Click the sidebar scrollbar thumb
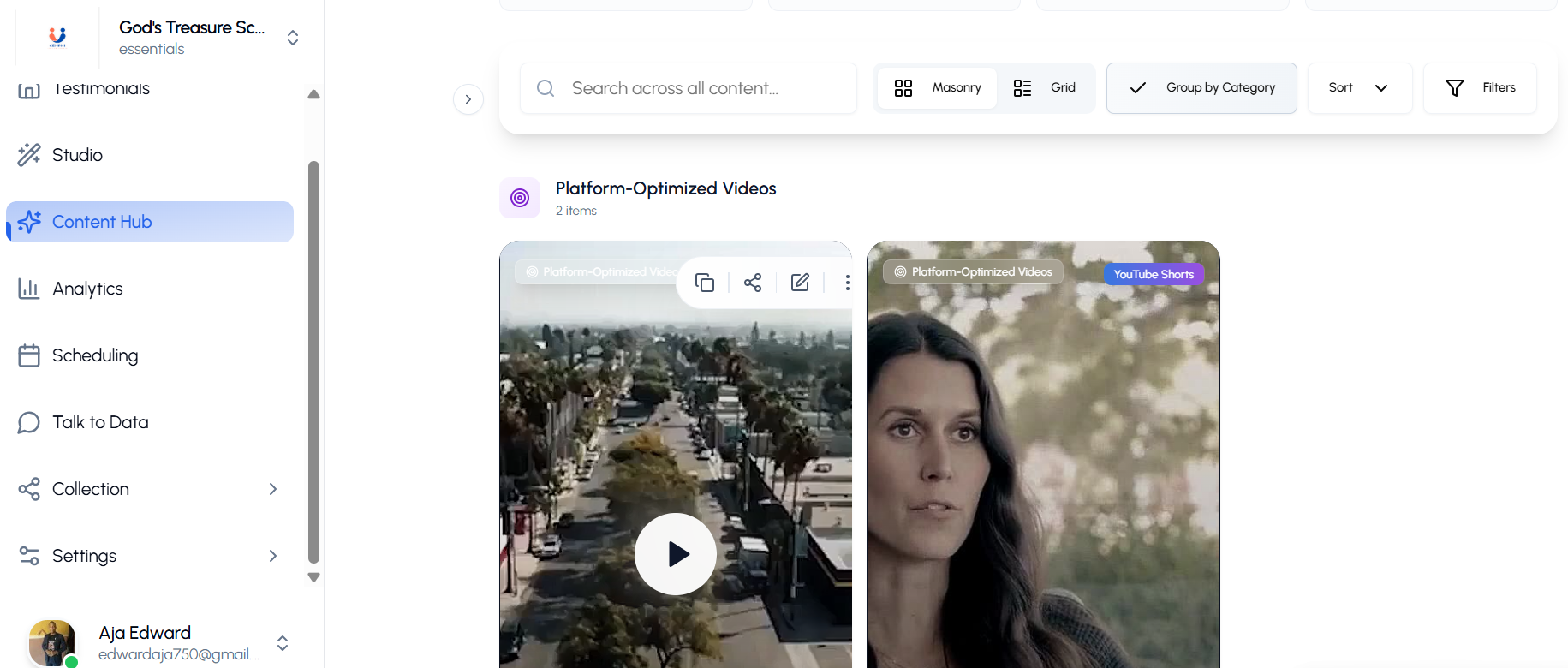Viewport: 1568px width, 668px height. (313, 361)
